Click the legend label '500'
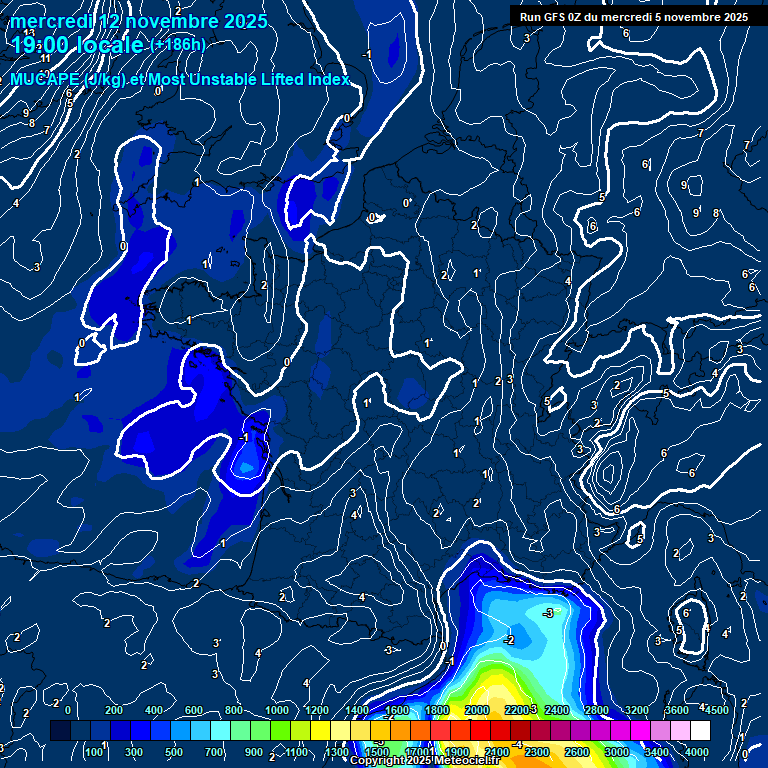The image size is (768, 768). click(174, 752)
